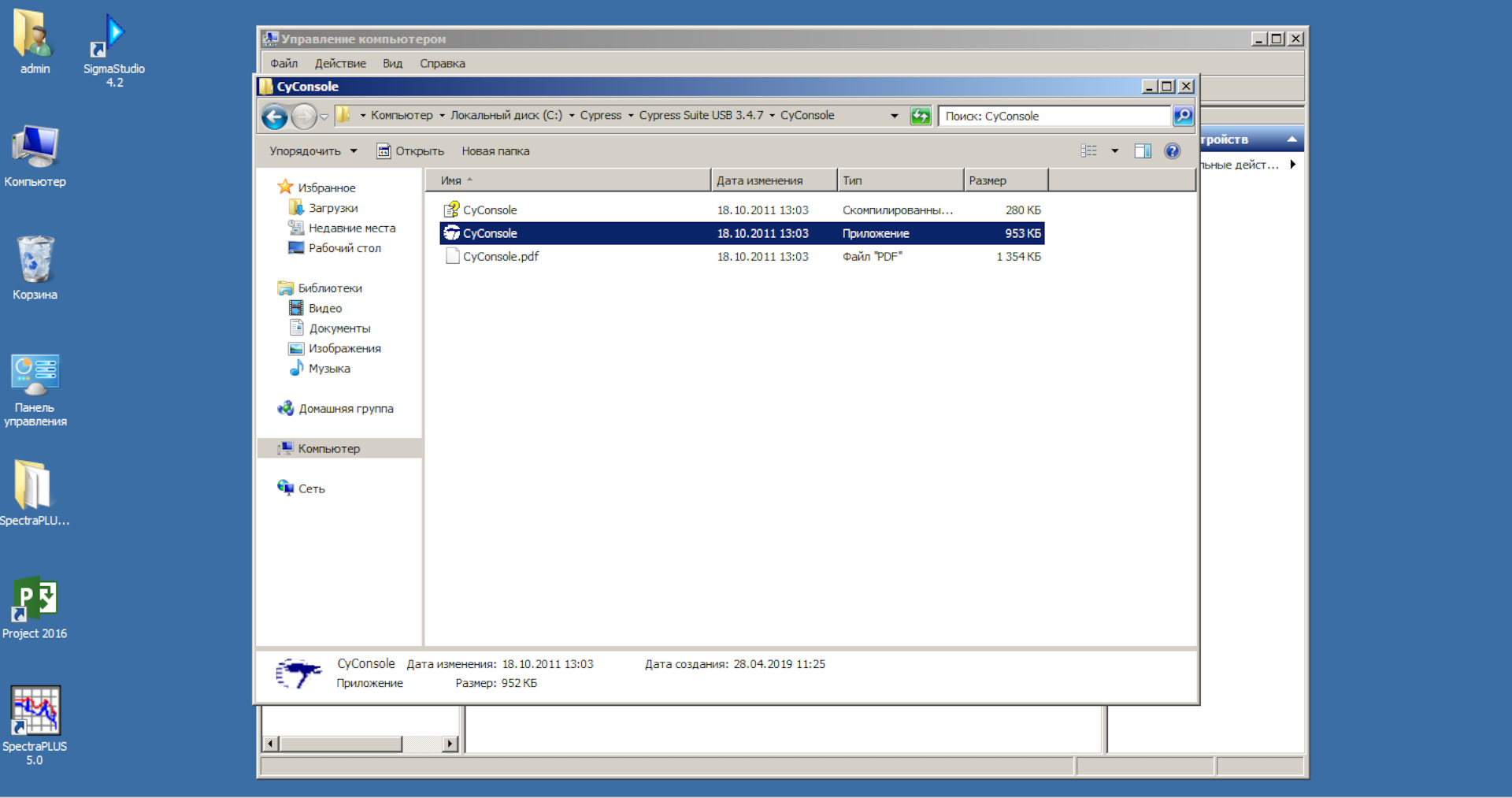The image size is (1512, 798).
Task: Select the CyConsole application file icon
Action: tap(451, 233)
